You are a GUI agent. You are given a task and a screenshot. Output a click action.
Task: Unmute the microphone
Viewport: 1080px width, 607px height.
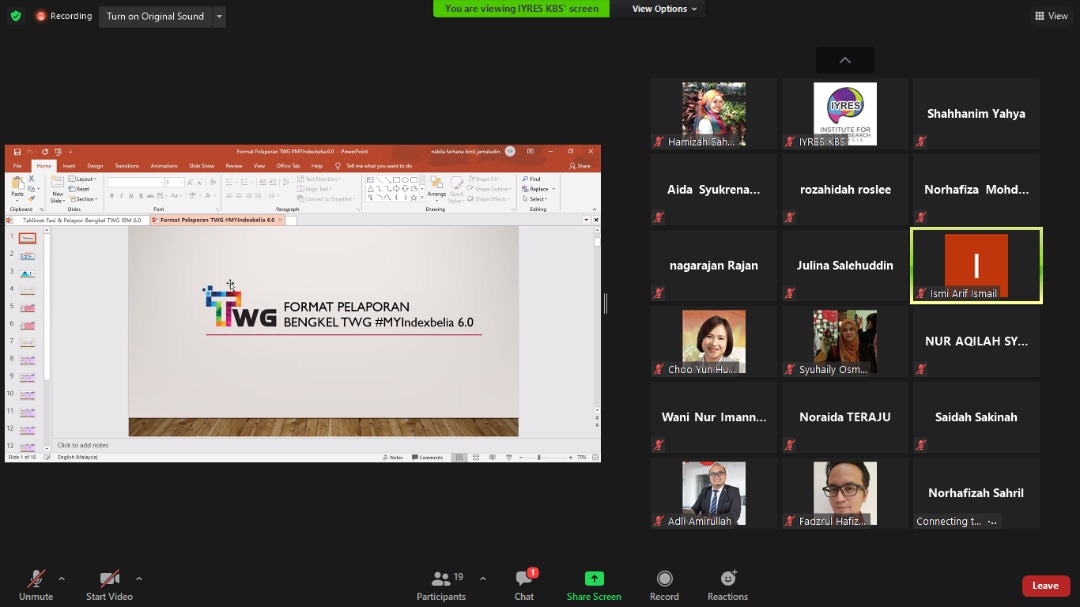coord(35,584)
